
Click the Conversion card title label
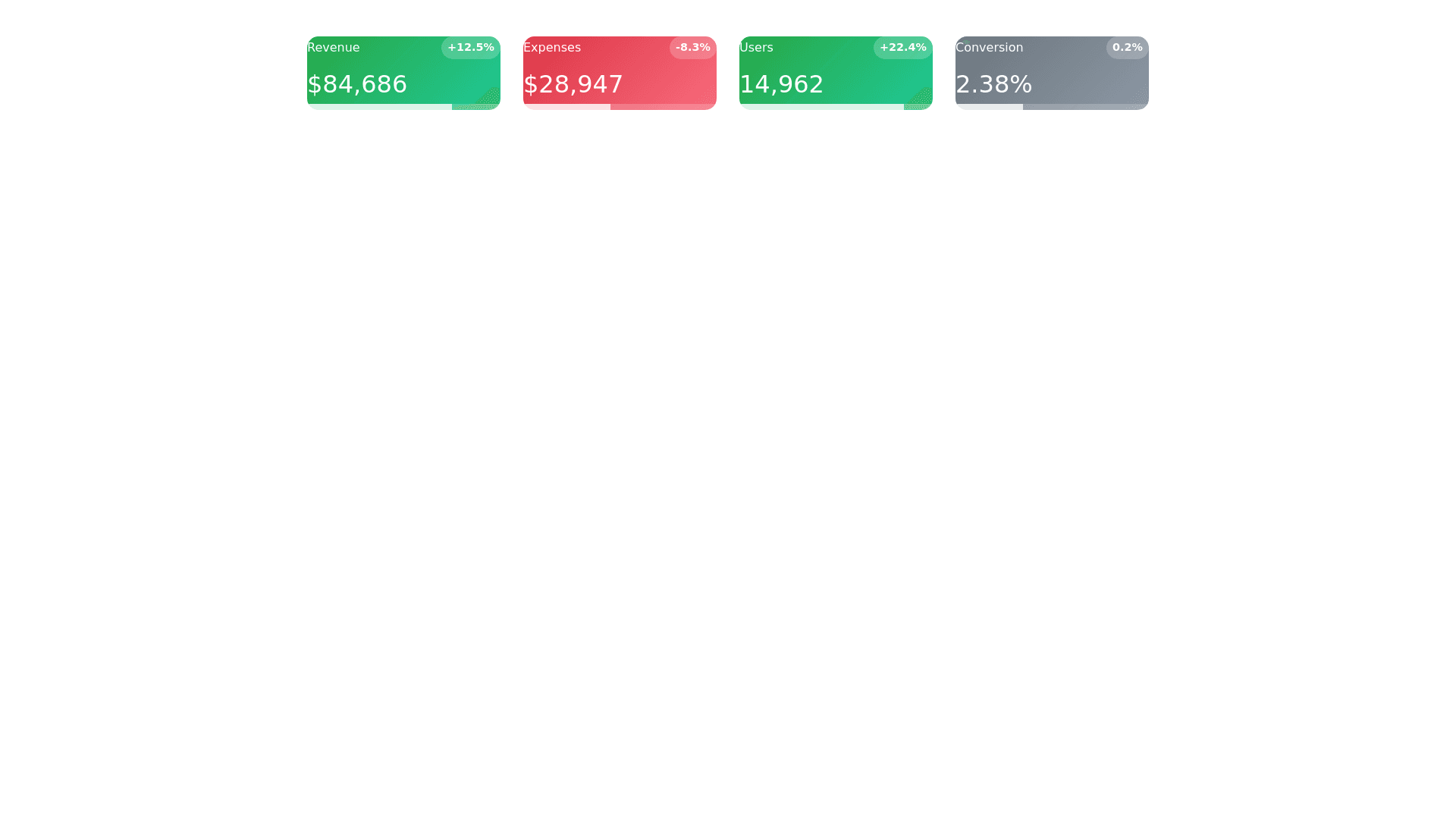[x=989, y=48]
